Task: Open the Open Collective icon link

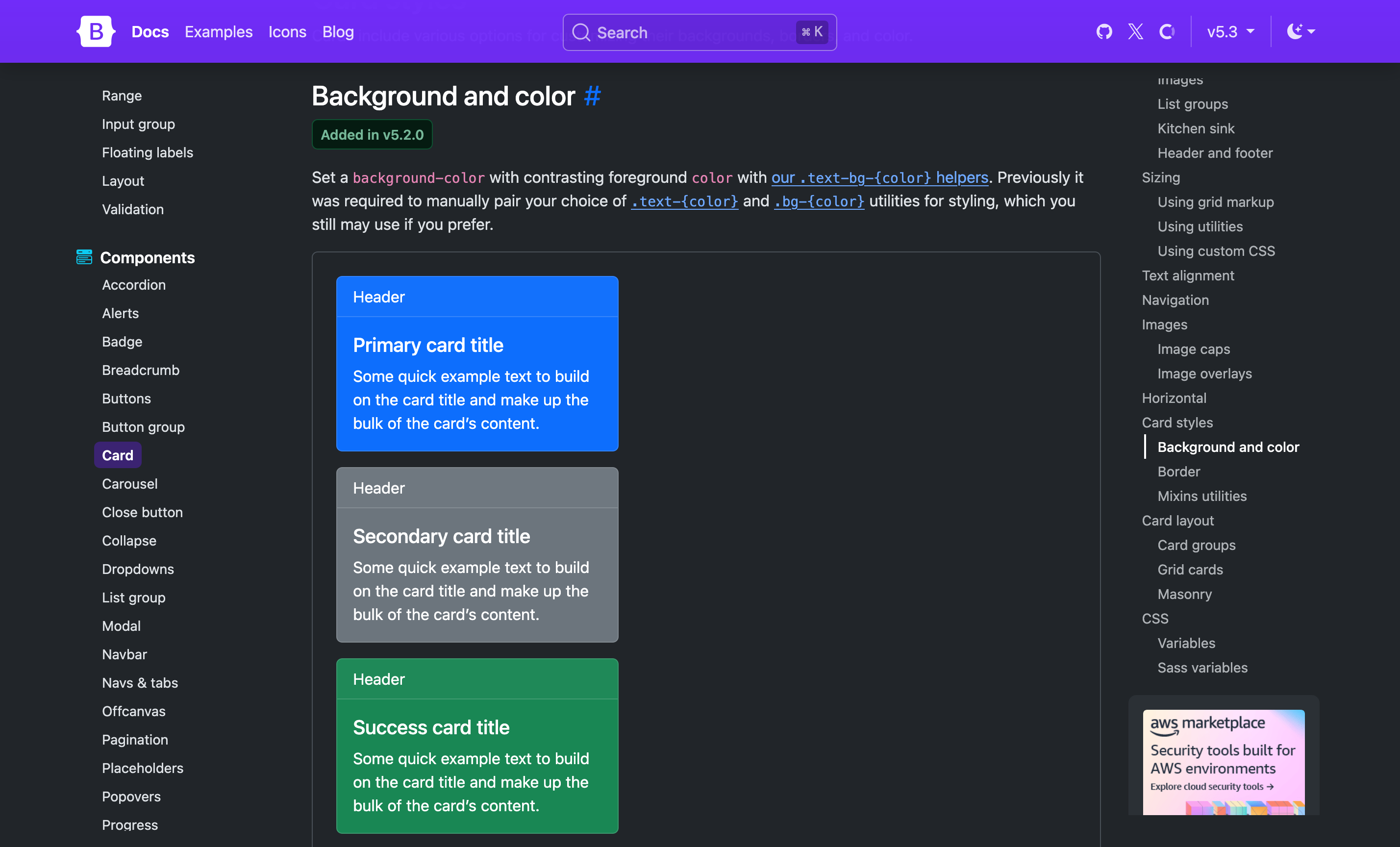Action: 1167,31
